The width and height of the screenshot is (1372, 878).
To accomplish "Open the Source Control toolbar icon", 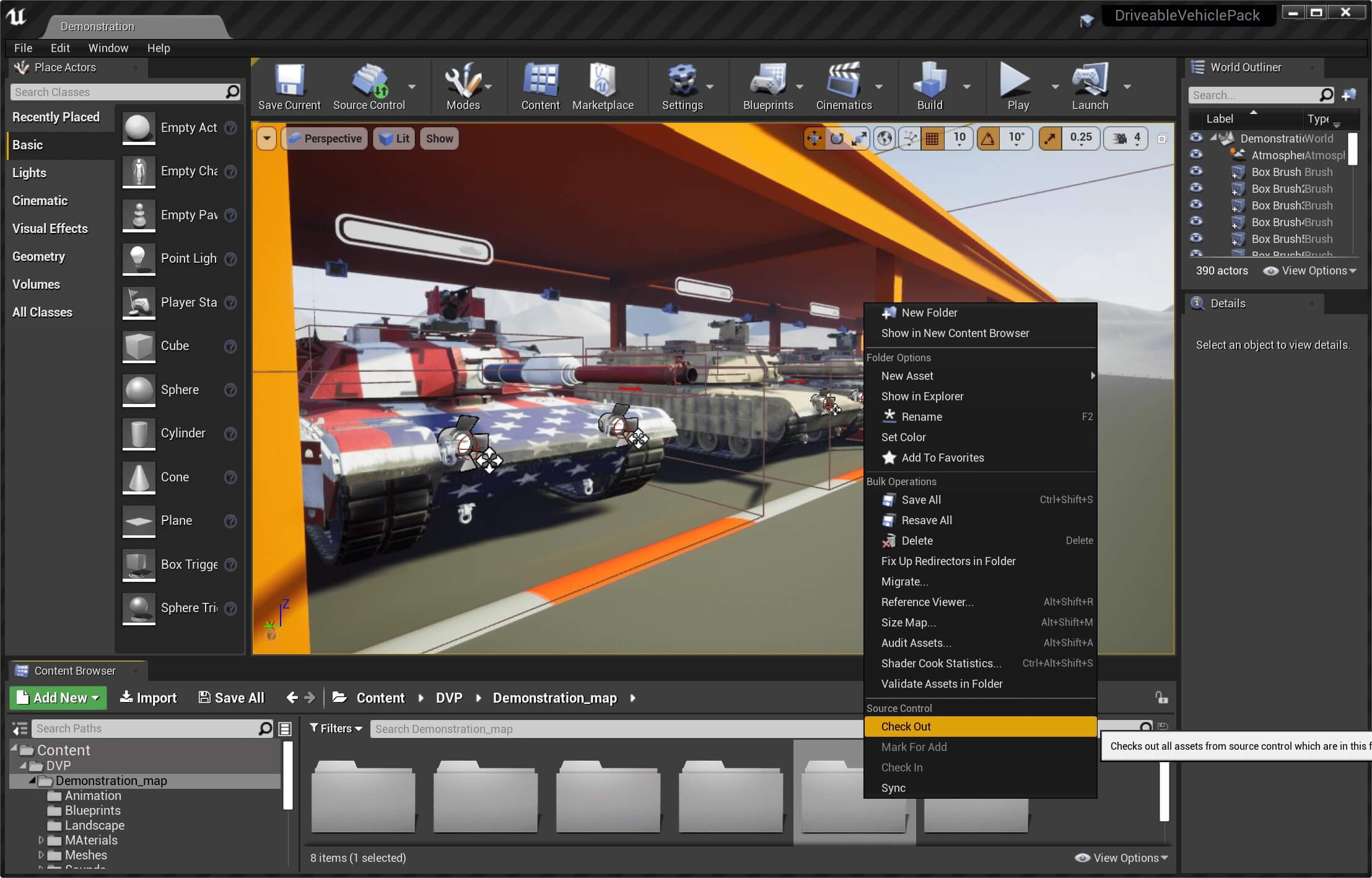I will click(x=369, y=81).
